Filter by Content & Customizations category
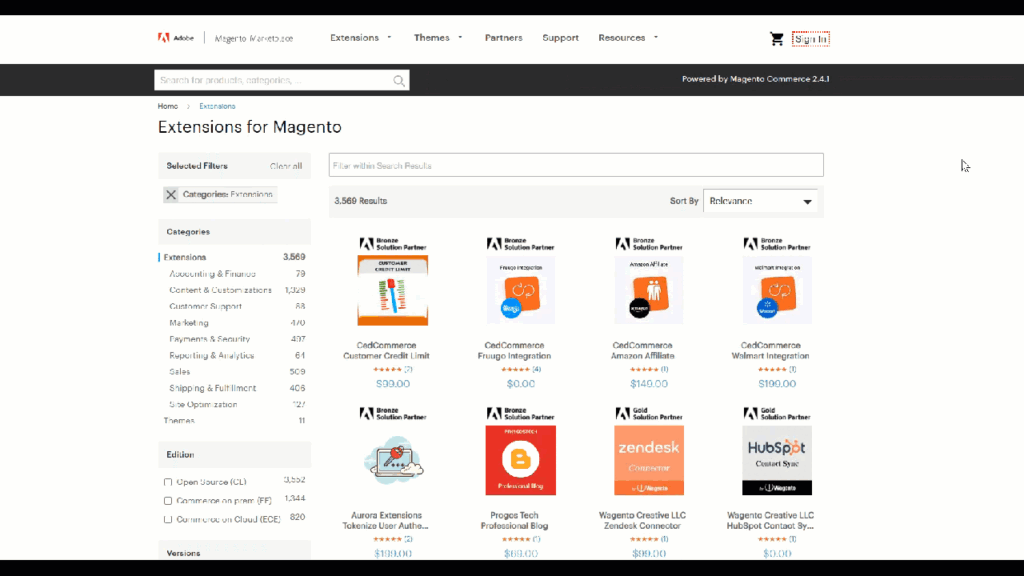Image resolution: width=1024 pixels, height=576 pixels. 220,290
